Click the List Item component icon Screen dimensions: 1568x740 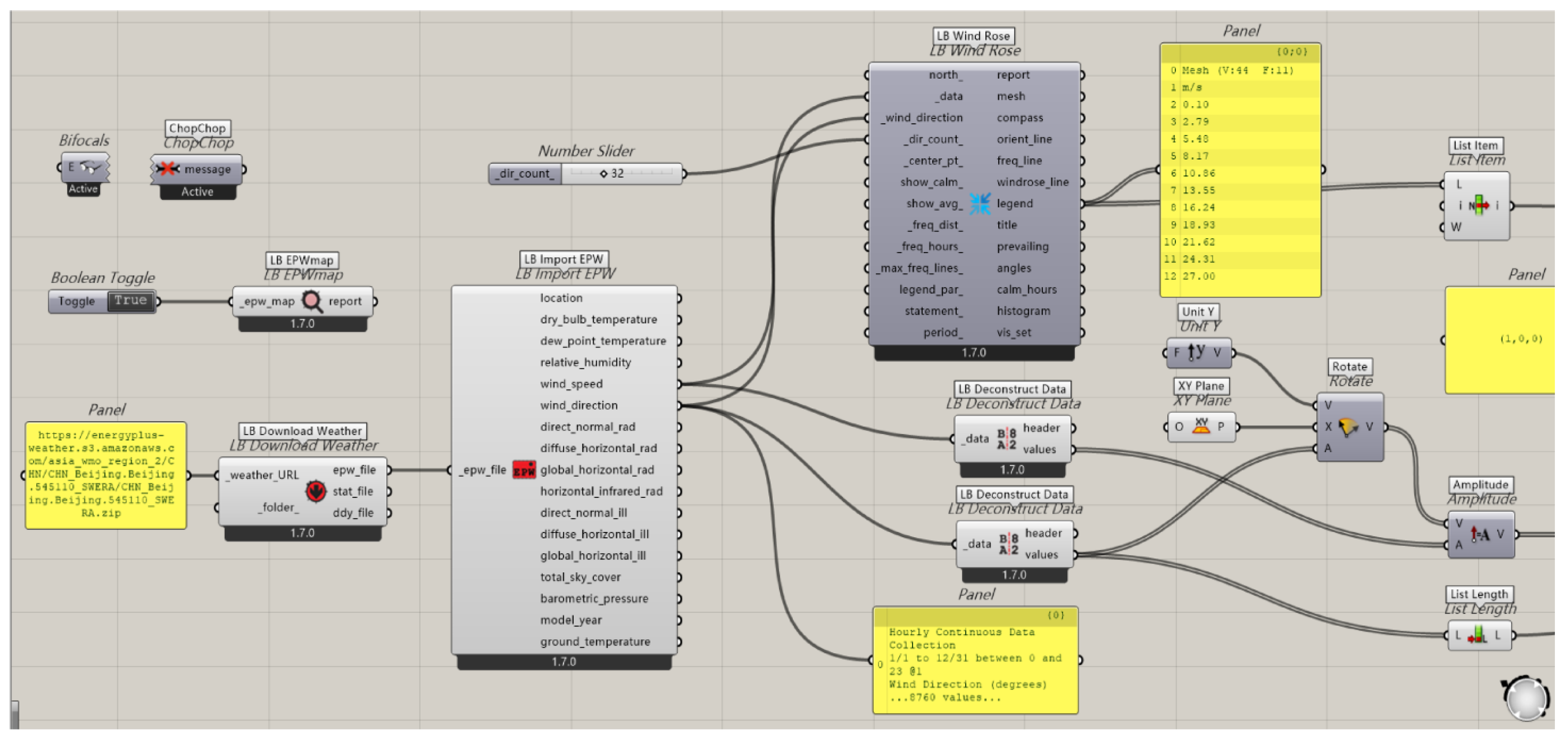[x=1479, y=206]
